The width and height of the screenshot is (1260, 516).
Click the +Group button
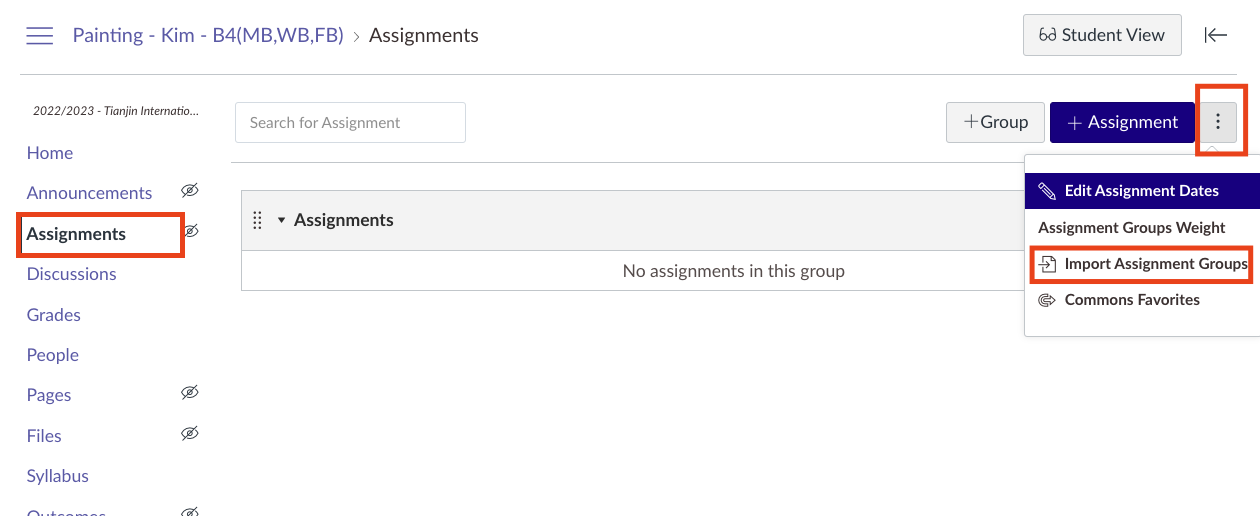pyautogui.click(x=995, y=122)
